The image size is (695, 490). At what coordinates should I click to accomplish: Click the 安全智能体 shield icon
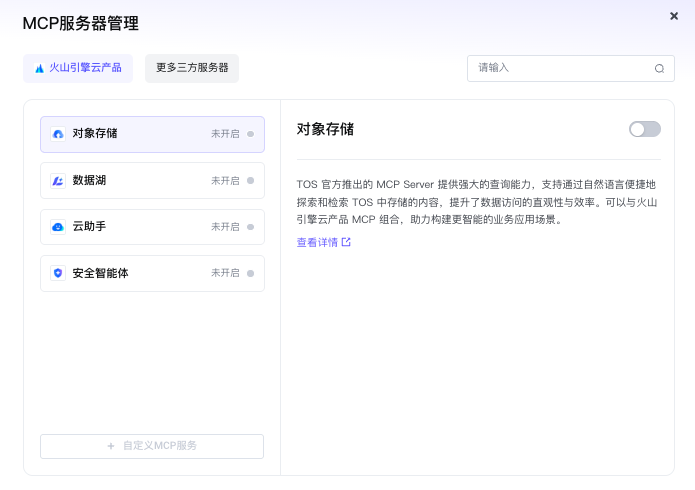(x=58, y=273)
